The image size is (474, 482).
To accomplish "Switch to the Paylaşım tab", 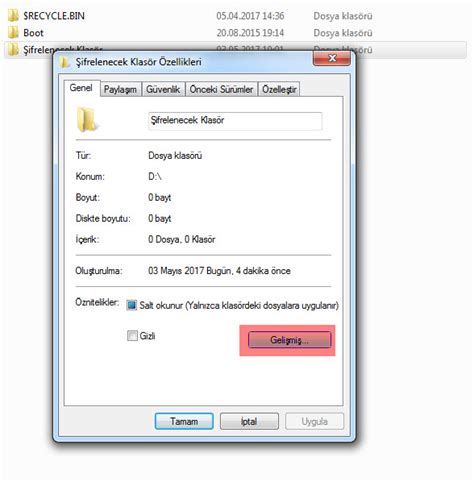I will pos(120,89).
